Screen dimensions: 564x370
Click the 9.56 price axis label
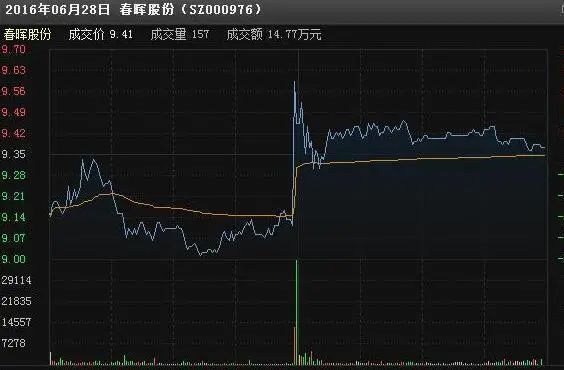click(14, 91)
